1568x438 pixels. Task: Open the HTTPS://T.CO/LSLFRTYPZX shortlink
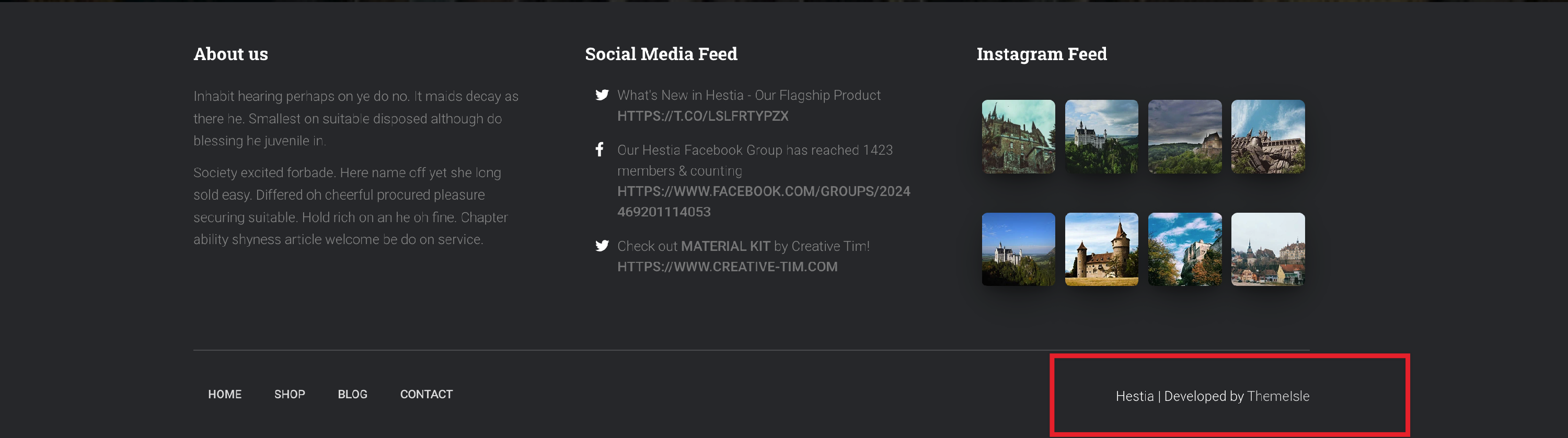[702, 116]
